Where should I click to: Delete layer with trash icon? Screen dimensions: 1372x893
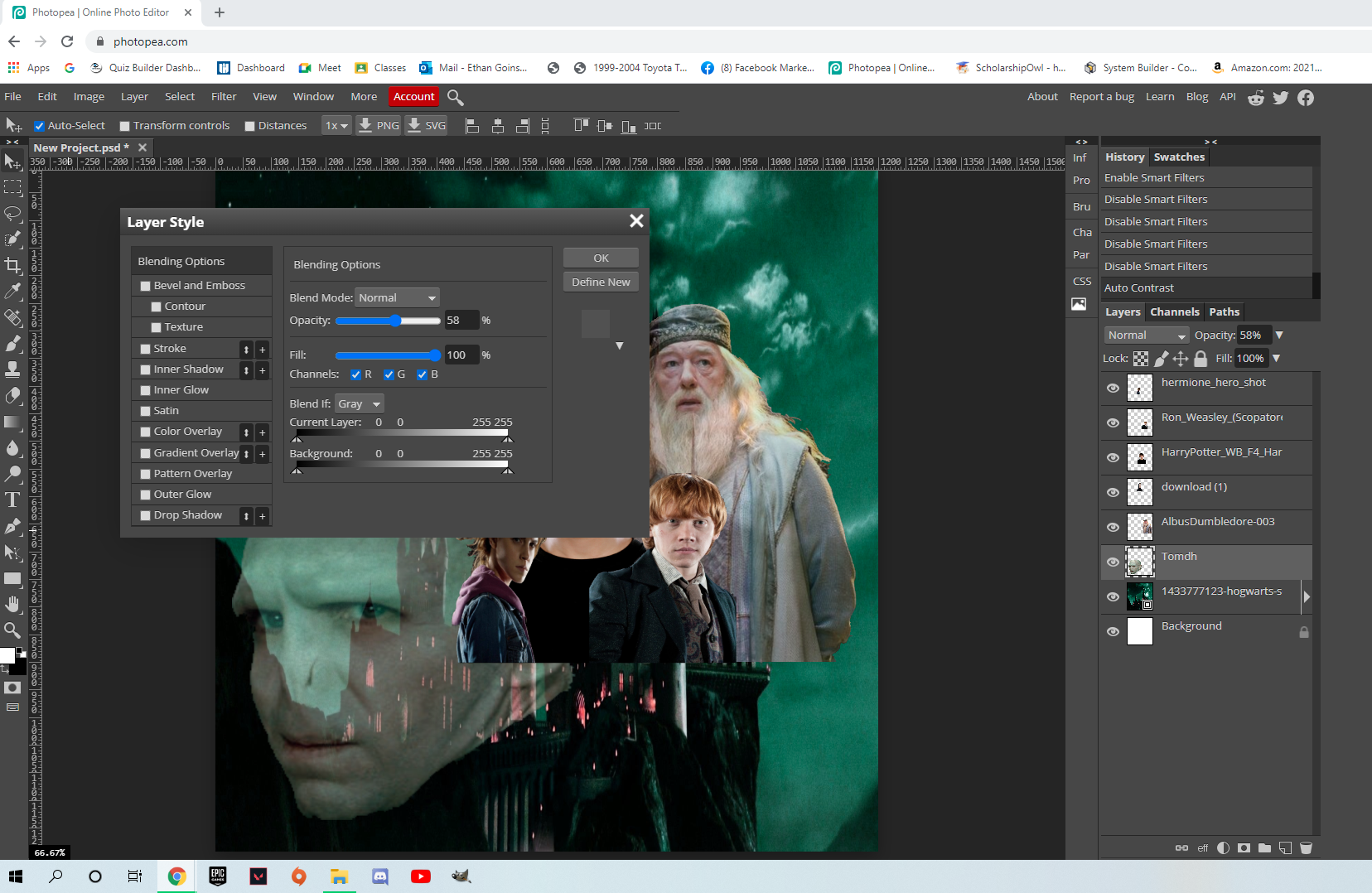pyautogui.click(x=1307, y=847)
